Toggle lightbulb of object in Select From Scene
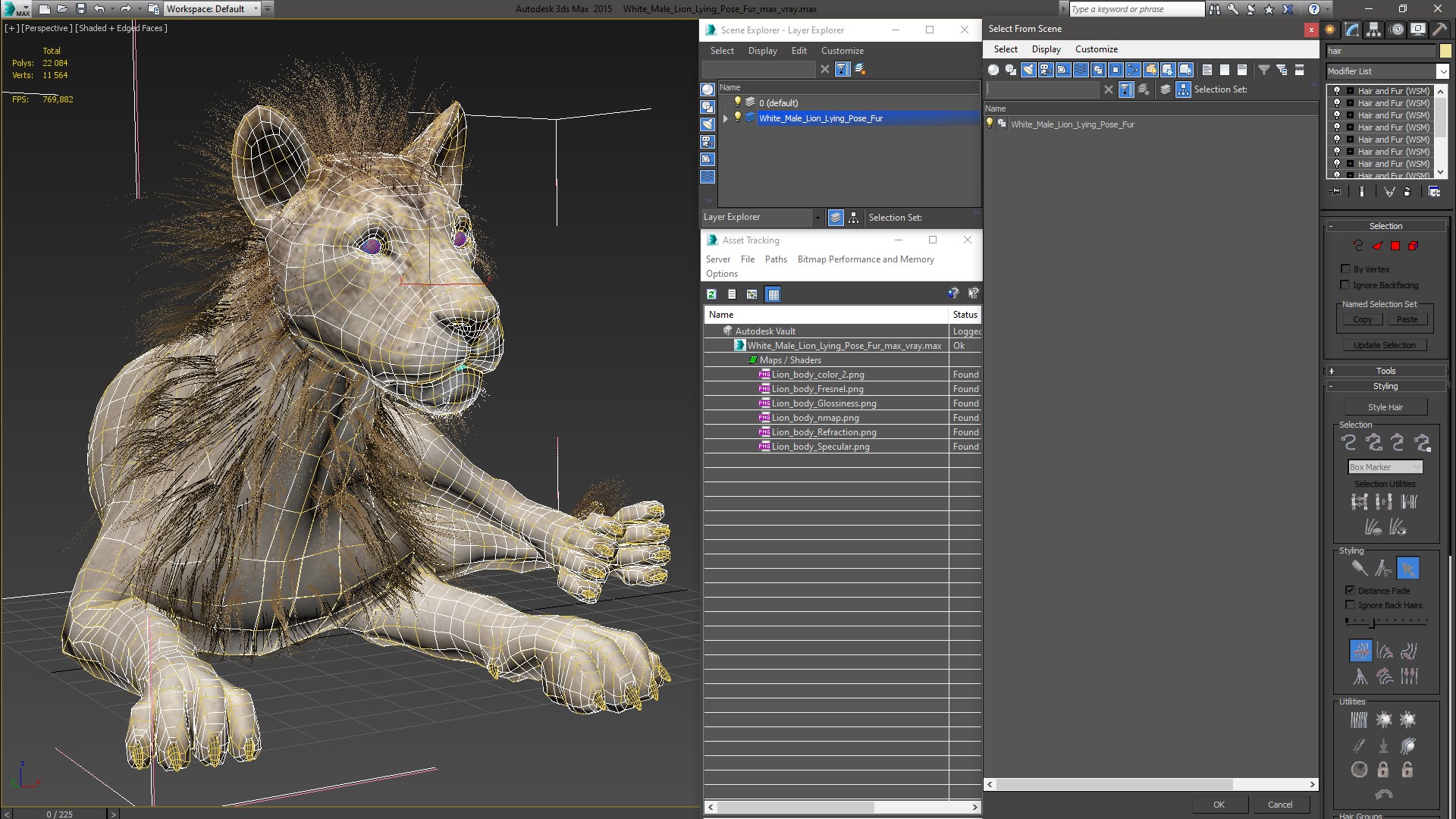 click(x=990, y=124)
